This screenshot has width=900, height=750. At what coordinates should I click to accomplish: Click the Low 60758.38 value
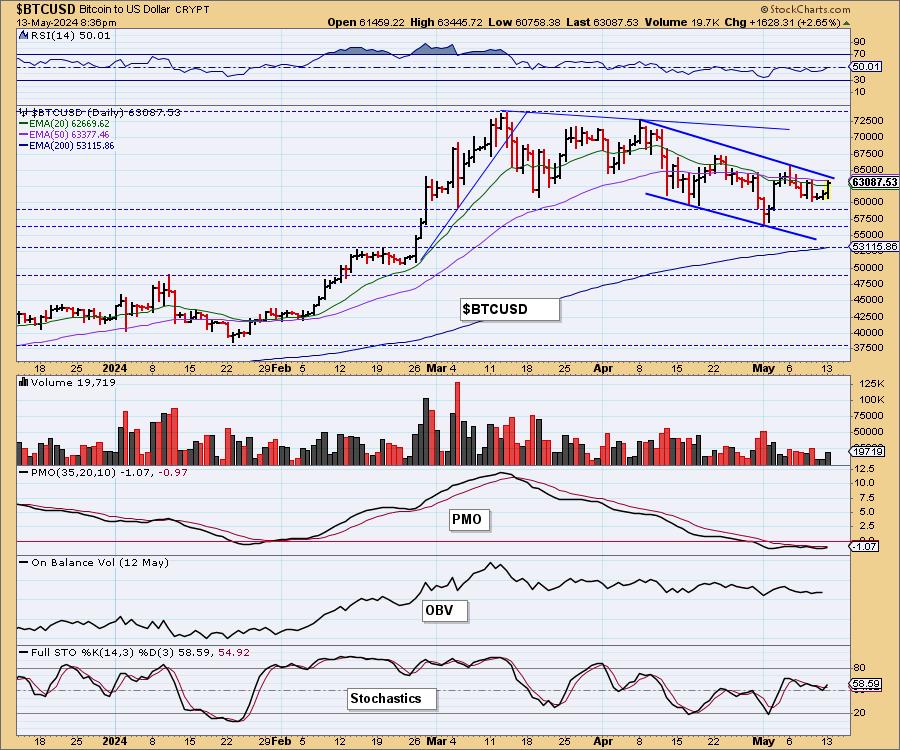point(524,22)
